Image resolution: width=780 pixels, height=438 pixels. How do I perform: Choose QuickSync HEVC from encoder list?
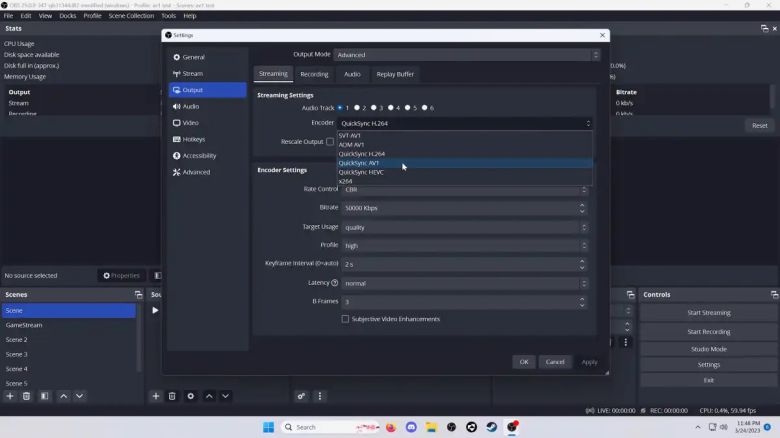point(361,172)
